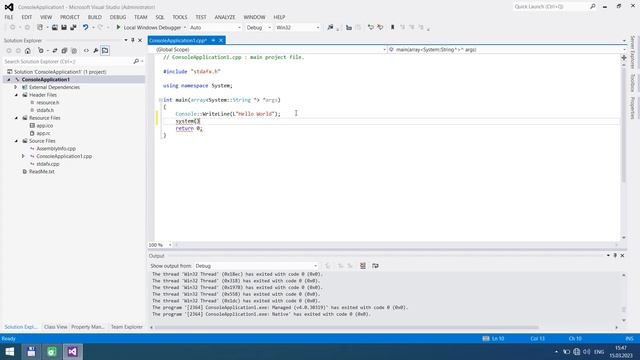Image resolution: width=640 pixels, height=360 pixels.
Task: Open the Server Explorer side tab
Action: point(632,52)
